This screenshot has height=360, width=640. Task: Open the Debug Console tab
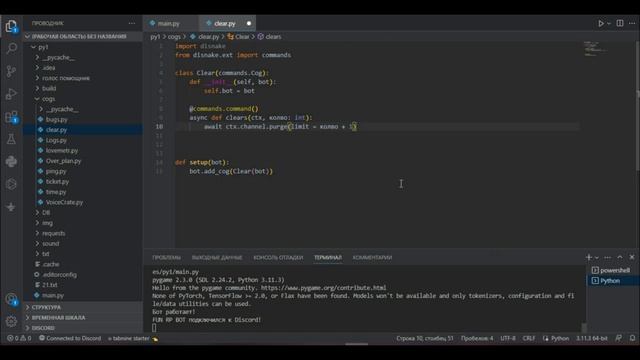278,258
